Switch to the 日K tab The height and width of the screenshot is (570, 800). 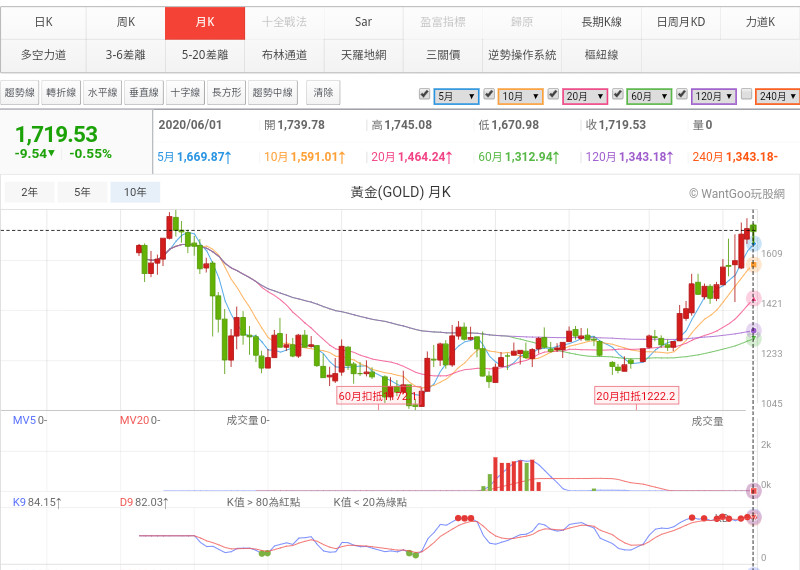click(44, 22)
